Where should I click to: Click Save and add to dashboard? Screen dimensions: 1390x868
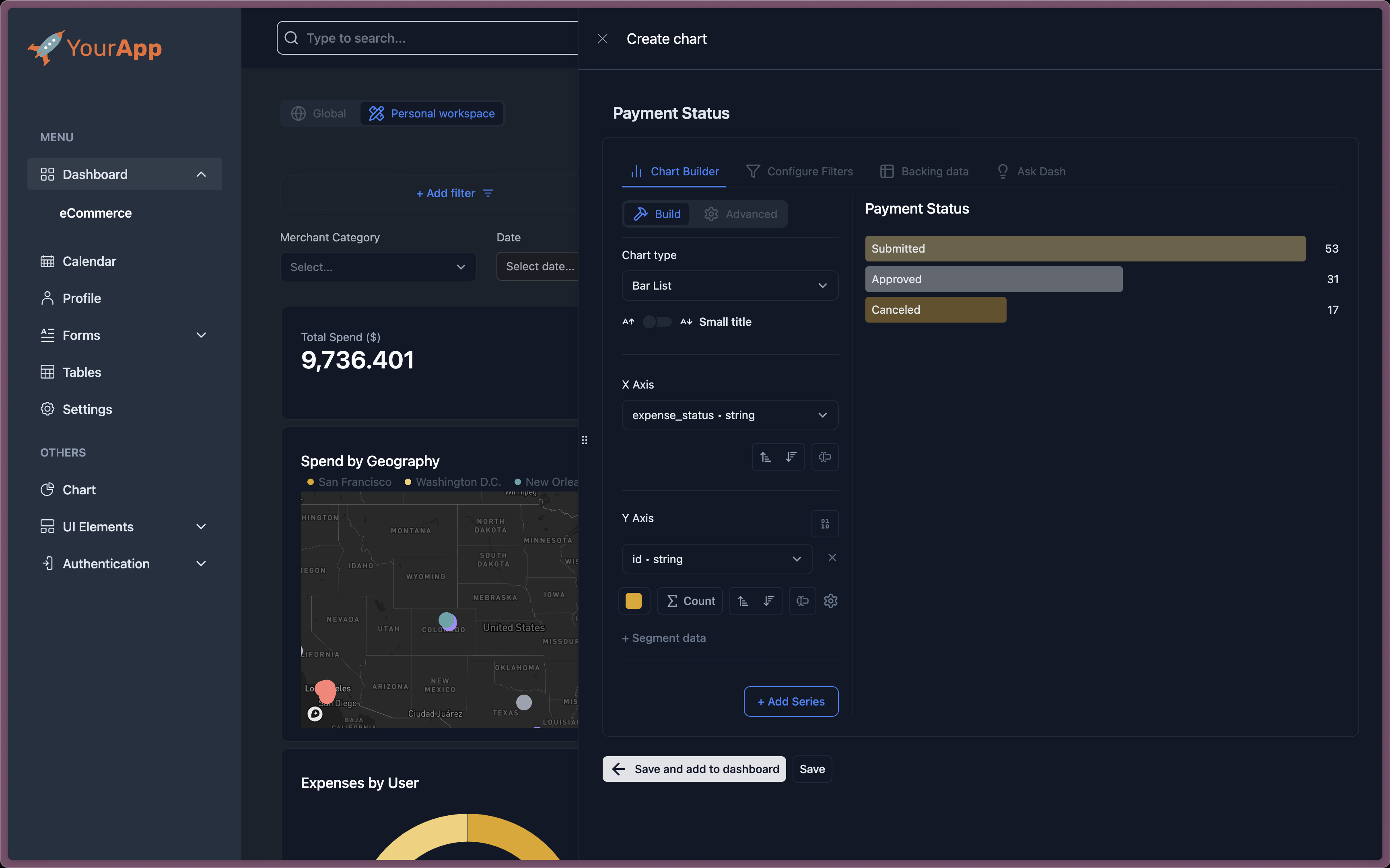click(694, 769)
